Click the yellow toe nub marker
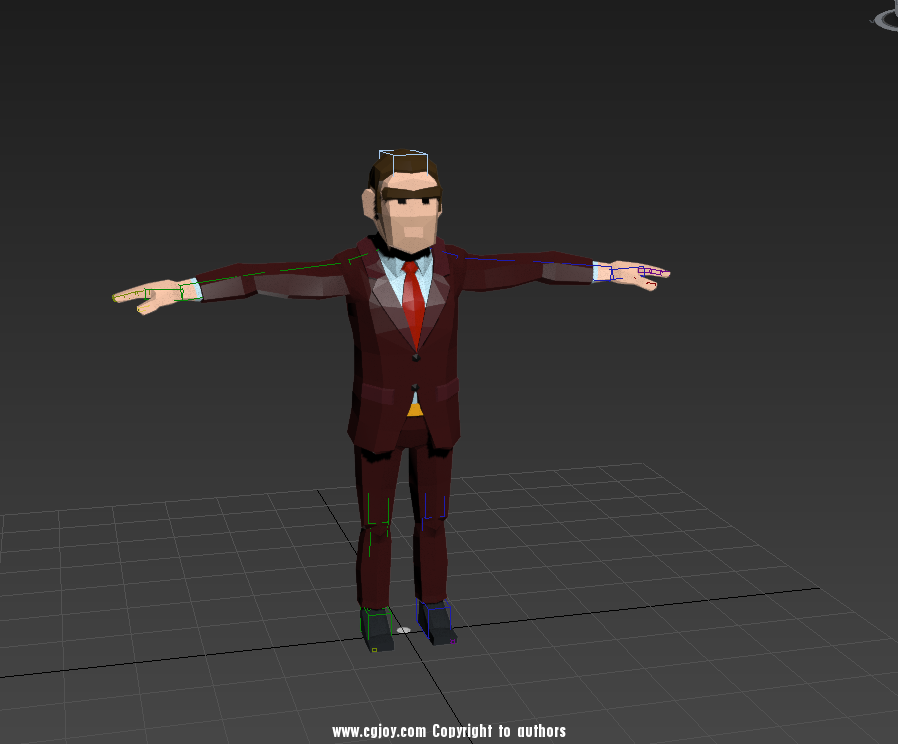The height and width of the screenshot is (744, 898). coord(374,649)
